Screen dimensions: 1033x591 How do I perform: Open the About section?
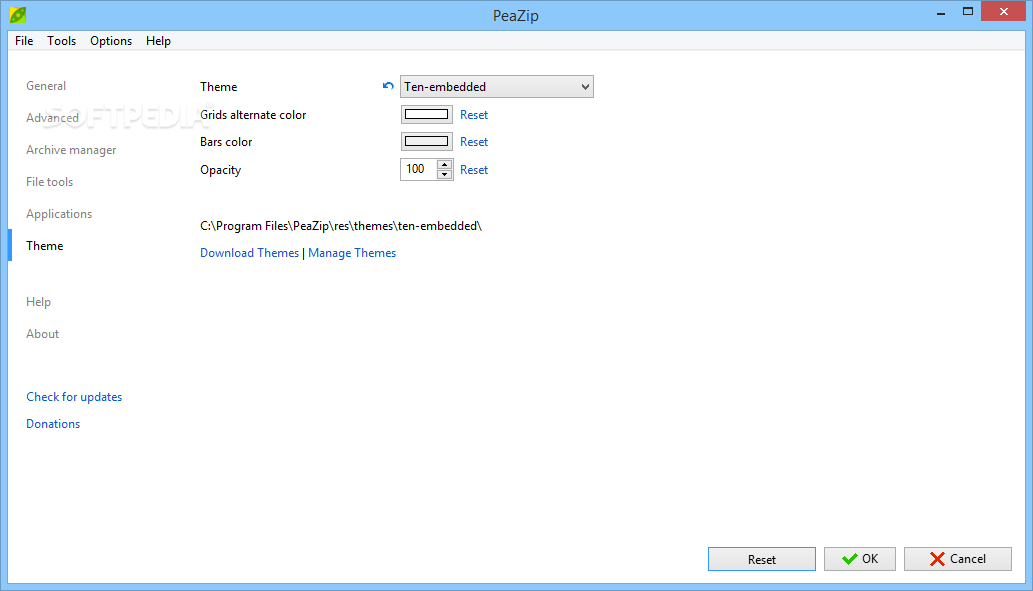click(x=43, y=334)
